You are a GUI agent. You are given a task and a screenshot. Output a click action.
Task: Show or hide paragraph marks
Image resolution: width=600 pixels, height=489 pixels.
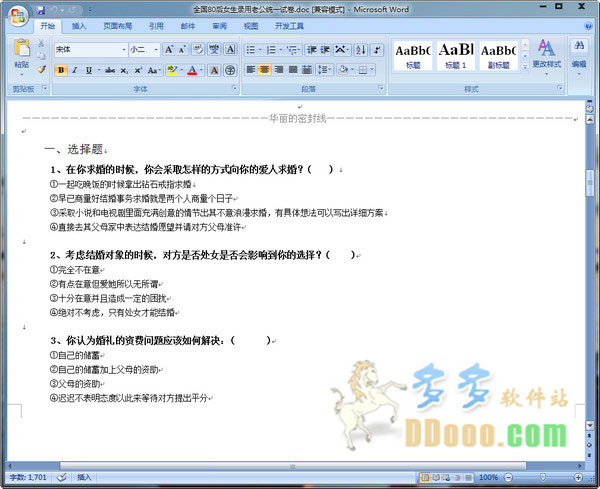pyautogui.click(x=377, y=49)
